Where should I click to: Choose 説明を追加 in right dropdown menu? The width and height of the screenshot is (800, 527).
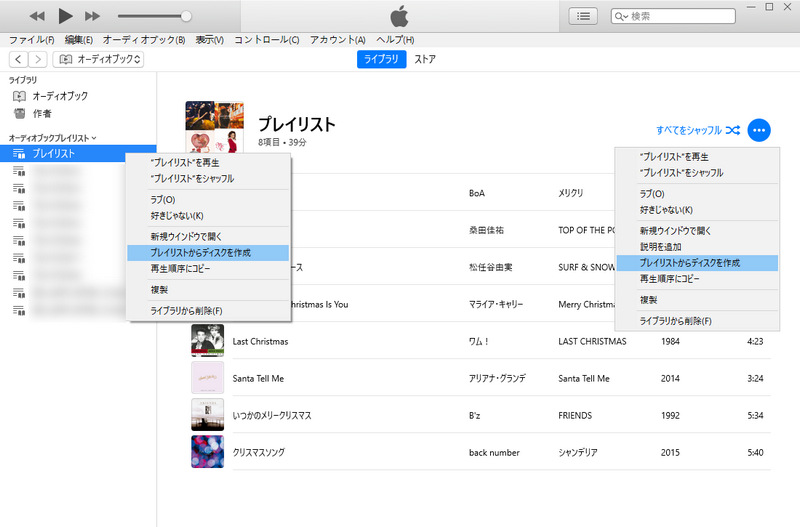click(697, 247)
